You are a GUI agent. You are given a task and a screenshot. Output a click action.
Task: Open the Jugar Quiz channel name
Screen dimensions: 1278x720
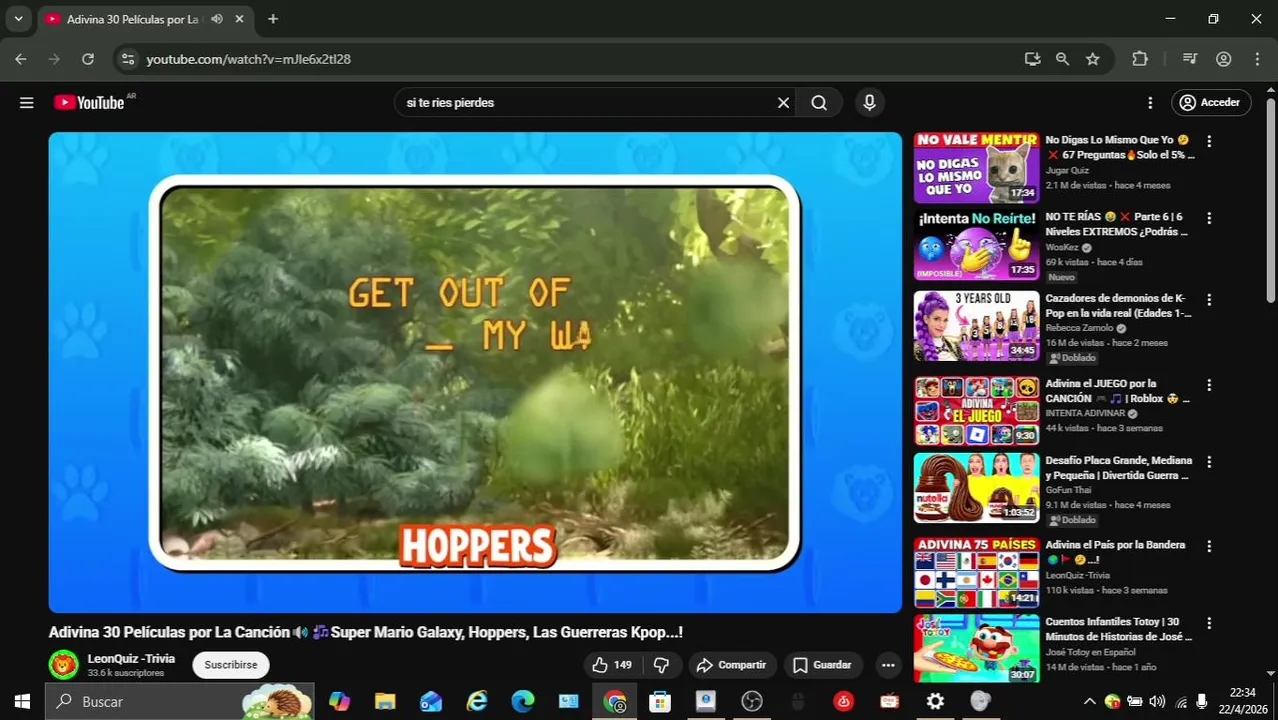click(1067, 171)
